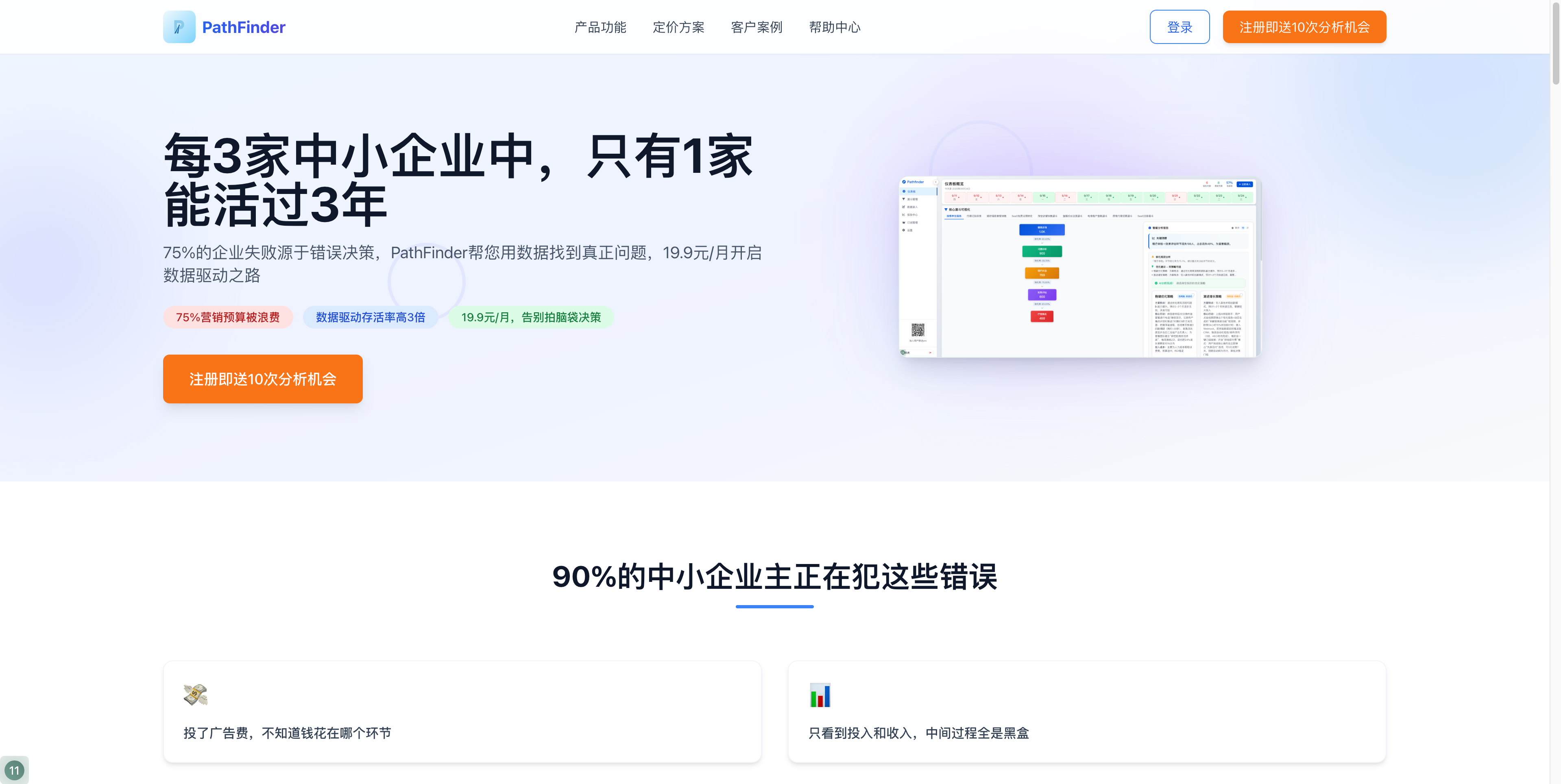The image size is (1561, 784).
Task: Click the flying money emoji icon
Action: [x=195, y=694]
